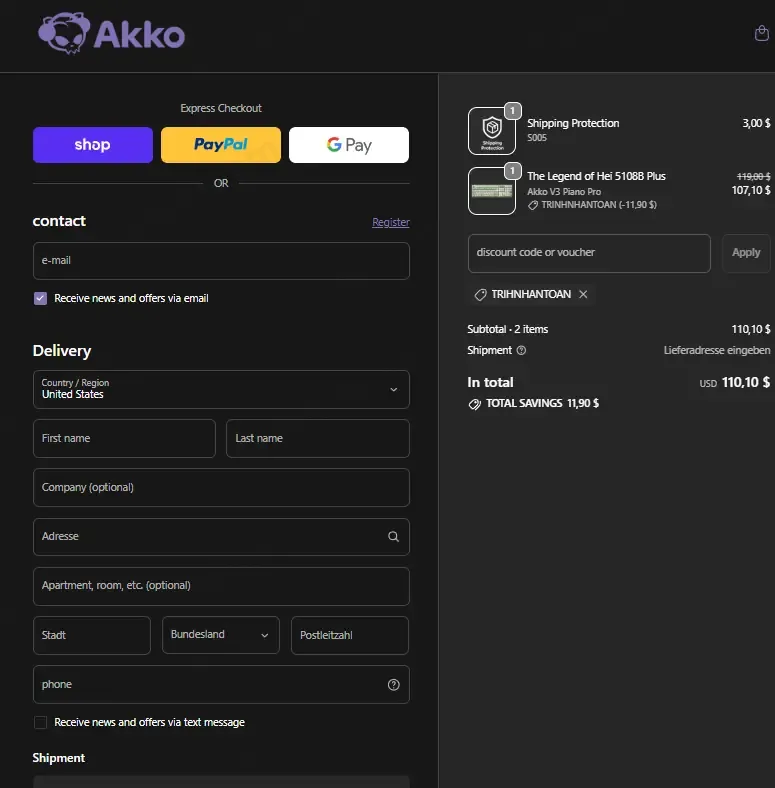775x788 pixels.
Task: Pay with Shop Pay express button
Action: tap(93, 145)
